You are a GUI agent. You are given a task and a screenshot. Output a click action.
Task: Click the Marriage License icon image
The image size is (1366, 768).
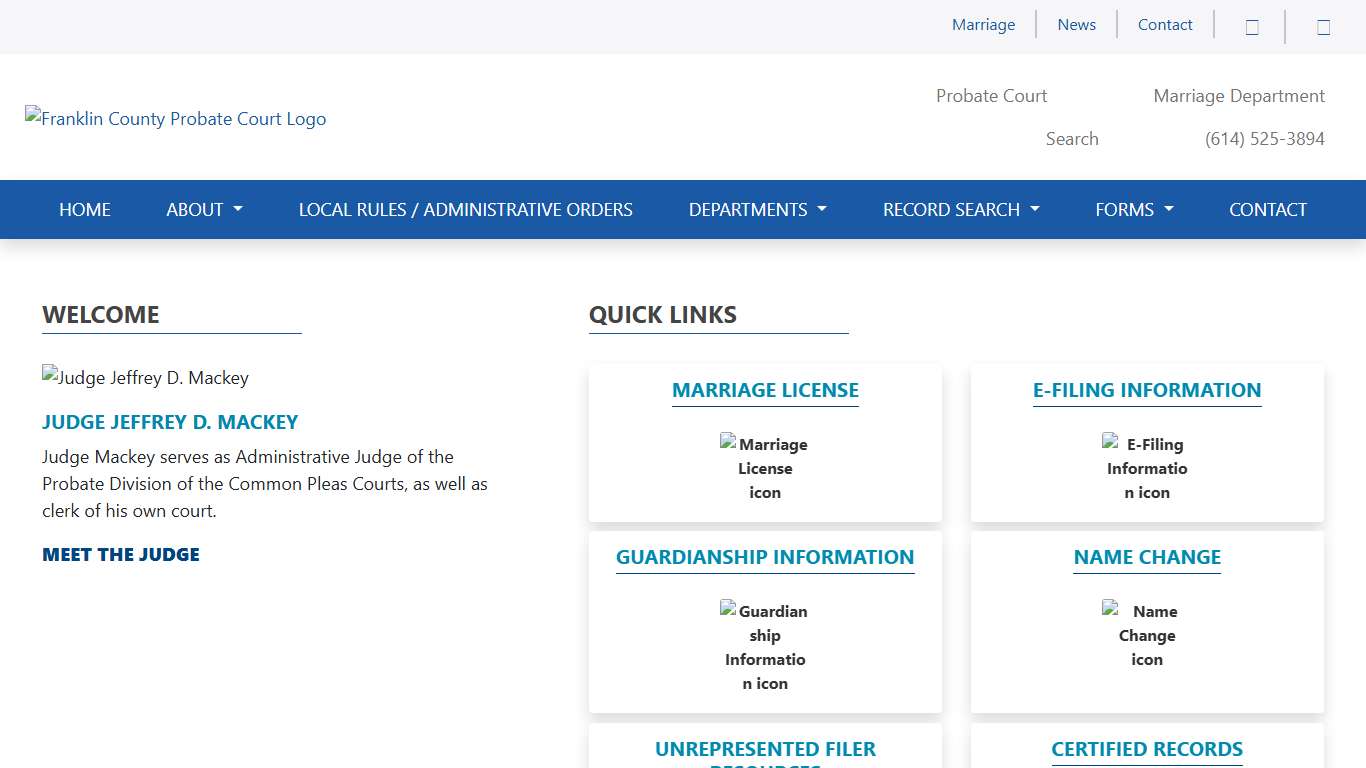[765, 467]
